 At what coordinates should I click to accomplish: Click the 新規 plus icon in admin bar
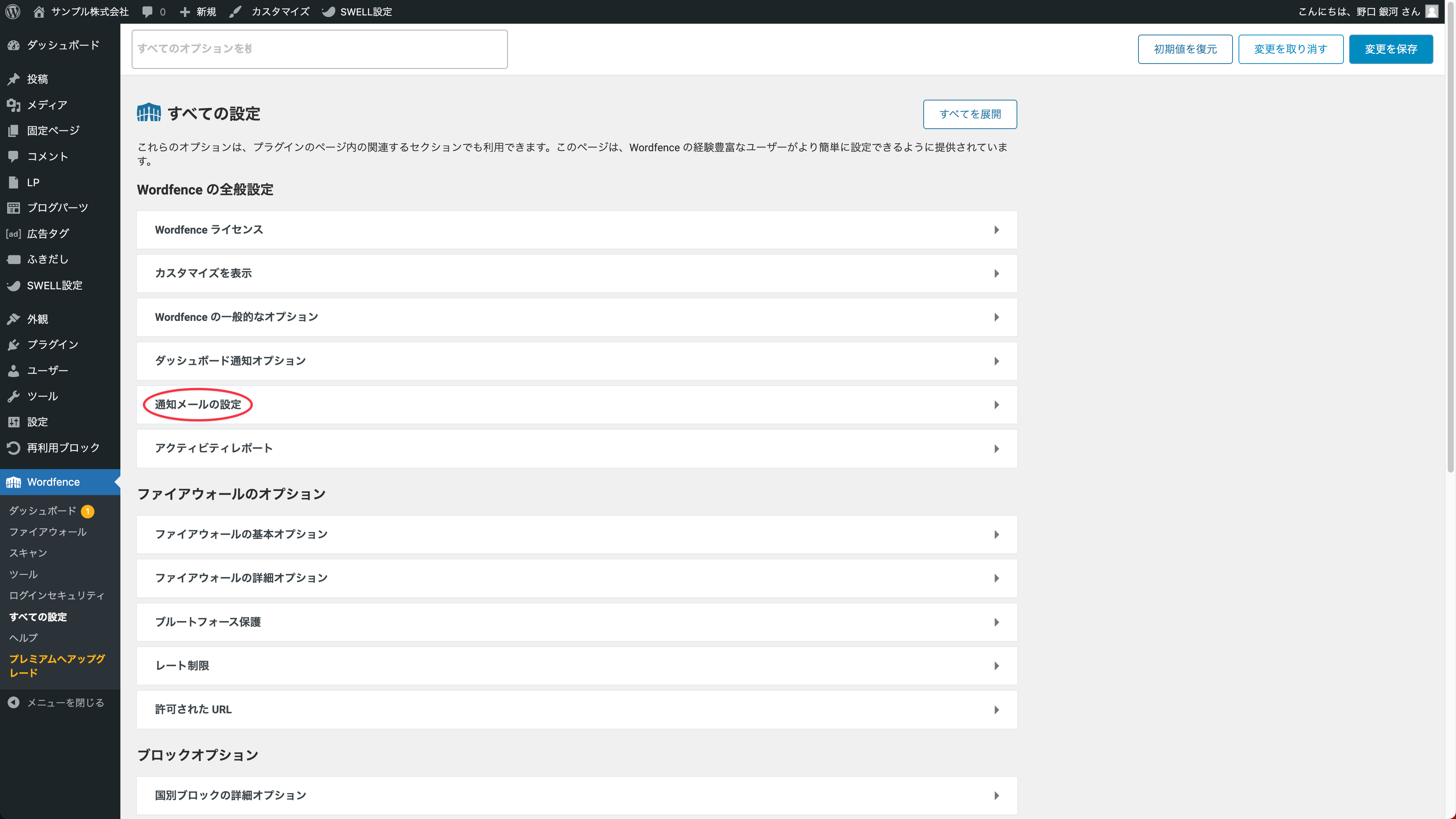pyautogui.click(x=185, y=11)
